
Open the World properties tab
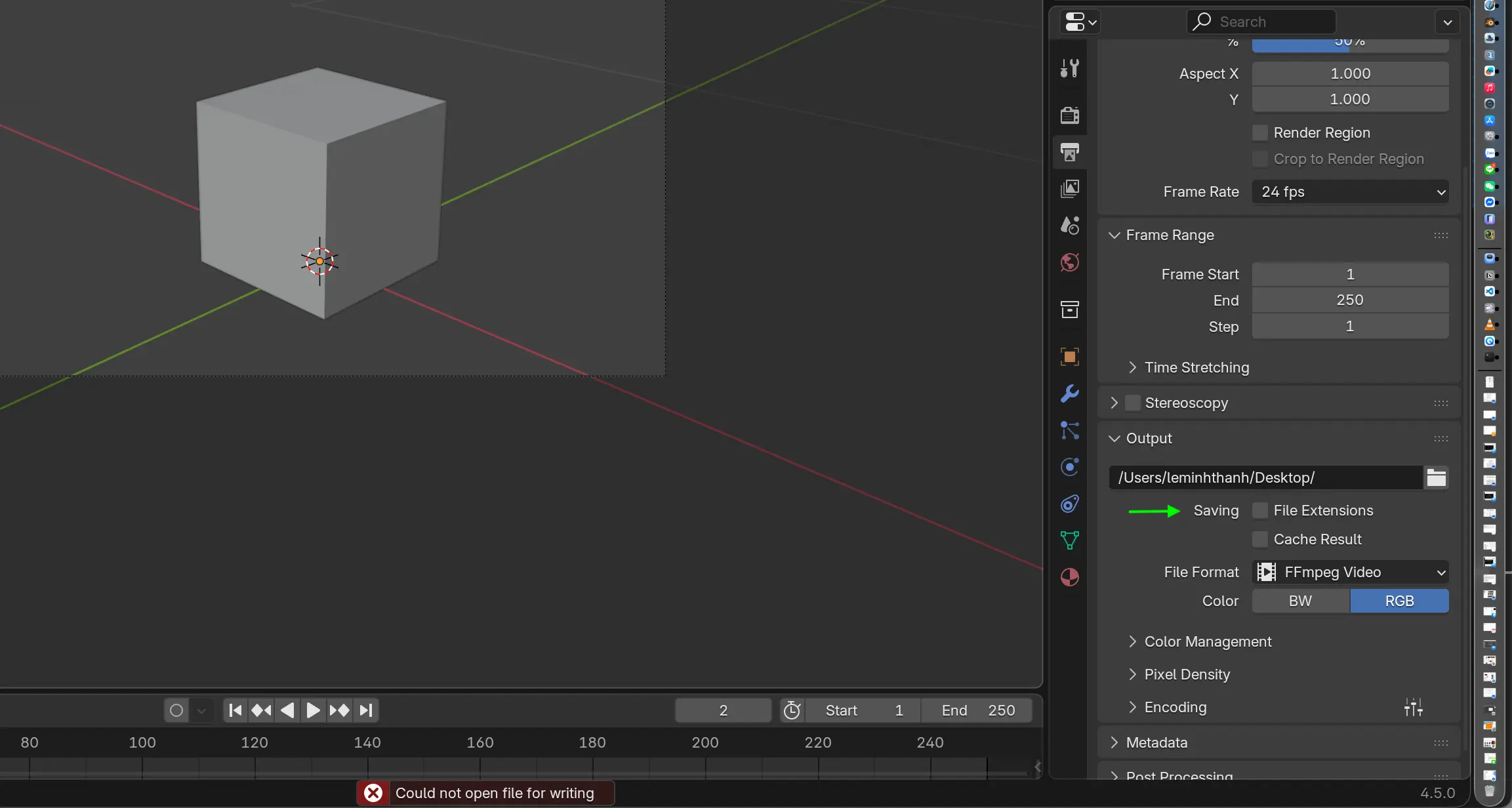pyautogui.click(x=1070, y=263)
